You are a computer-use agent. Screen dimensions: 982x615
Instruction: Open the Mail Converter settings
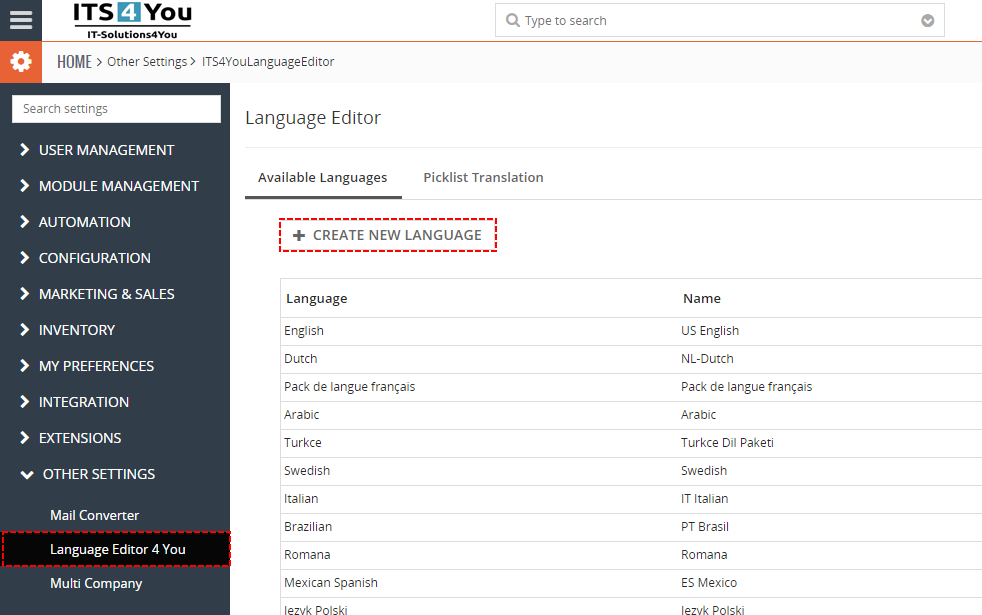pos(94,515)
